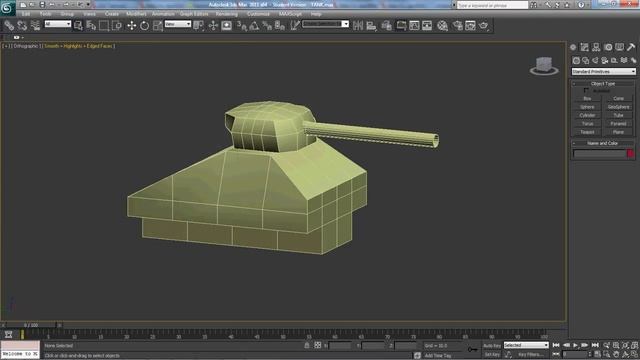Open Manage Layers icon
The width and height of the screenshot is (640, 360).
click(x=386, y=26)
